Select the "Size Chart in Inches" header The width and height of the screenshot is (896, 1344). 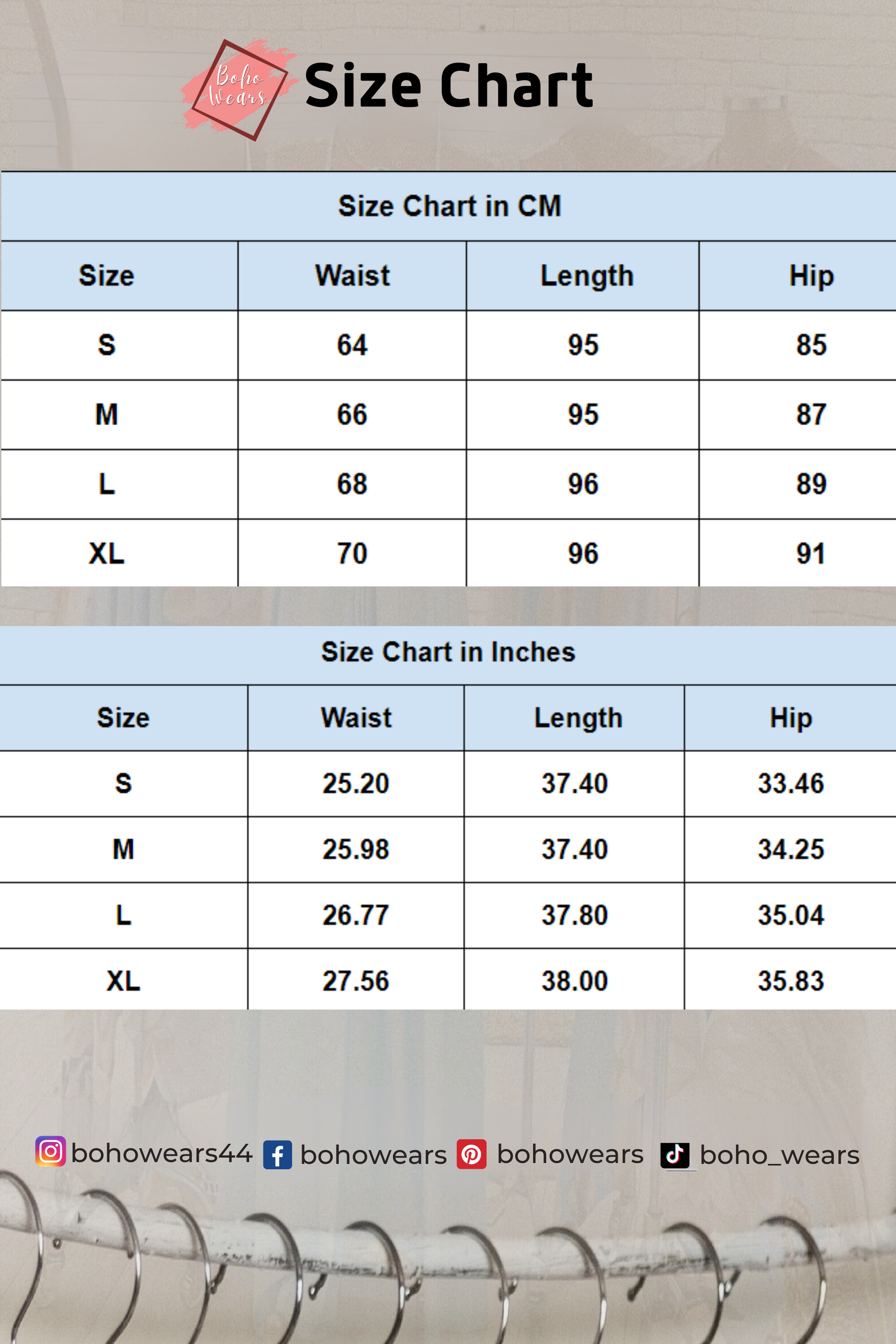[x=448, y=652]
